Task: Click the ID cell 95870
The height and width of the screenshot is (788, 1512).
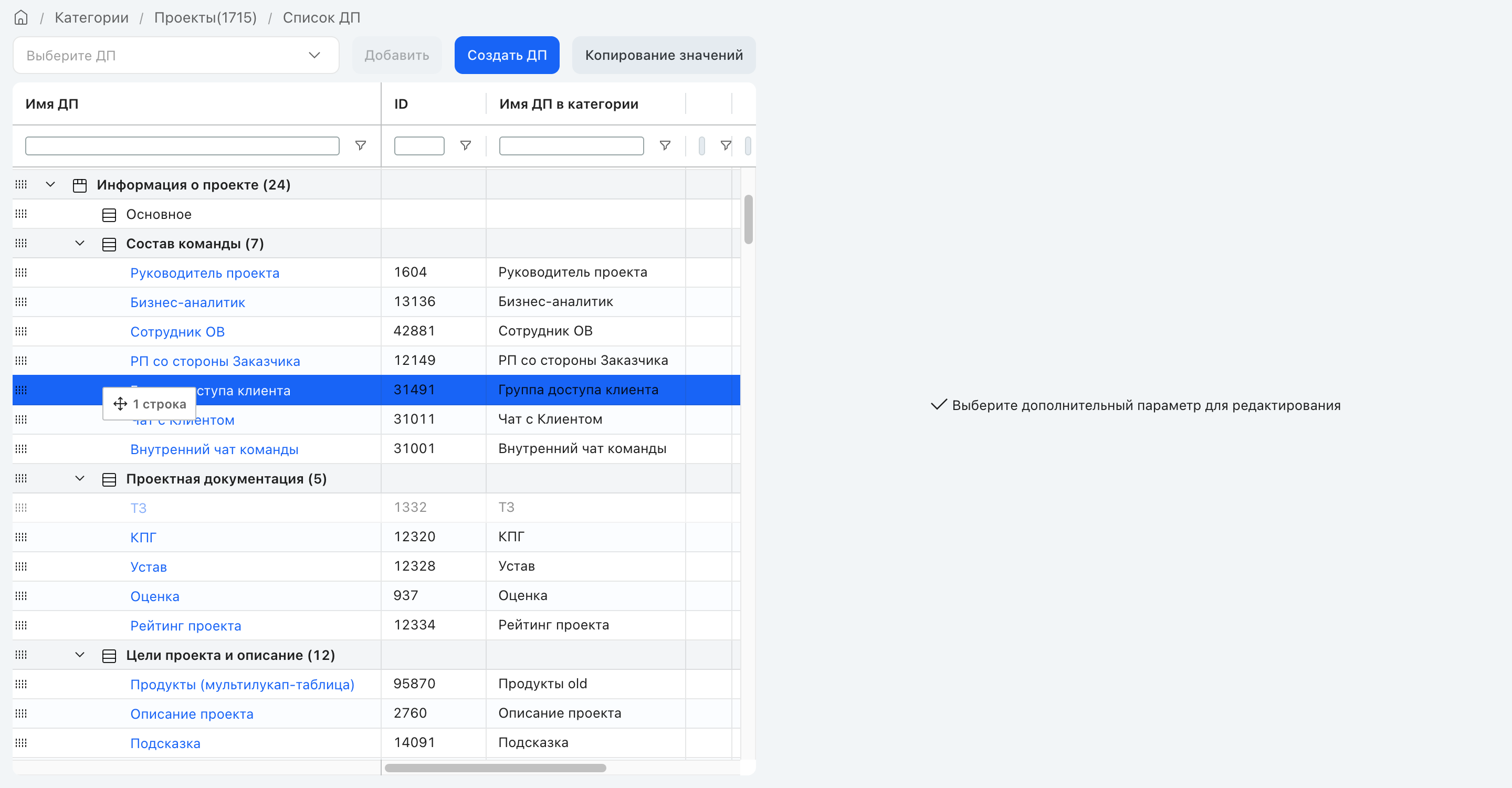Action: [433, 684]
